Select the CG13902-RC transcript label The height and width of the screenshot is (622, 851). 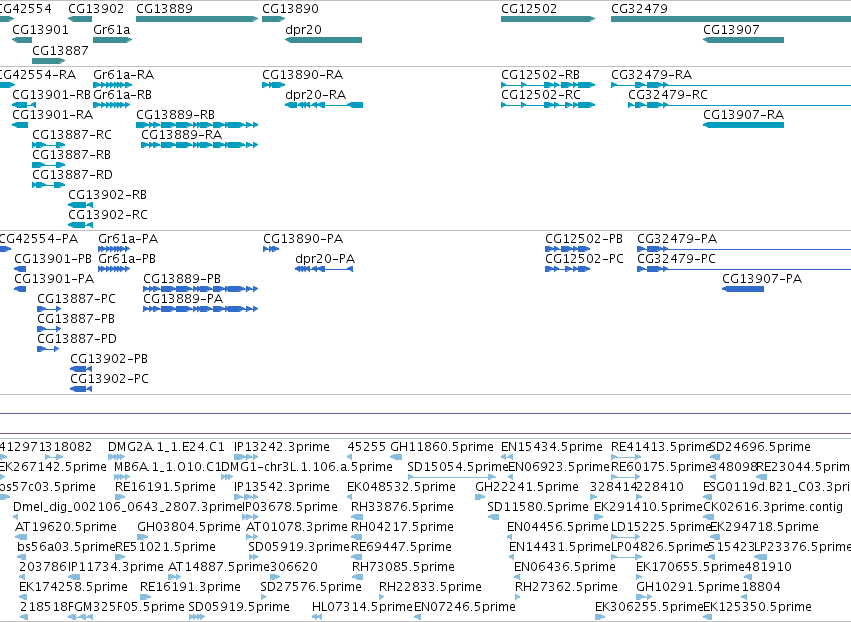[x=108, y=214]
